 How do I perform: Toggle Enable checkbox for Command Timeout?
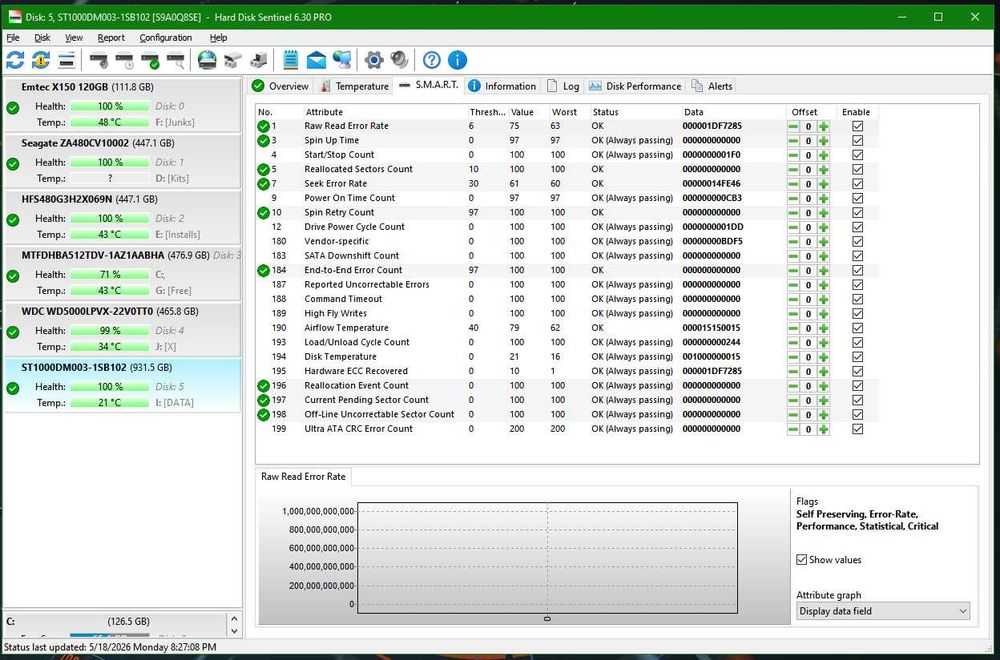[858, 299]
